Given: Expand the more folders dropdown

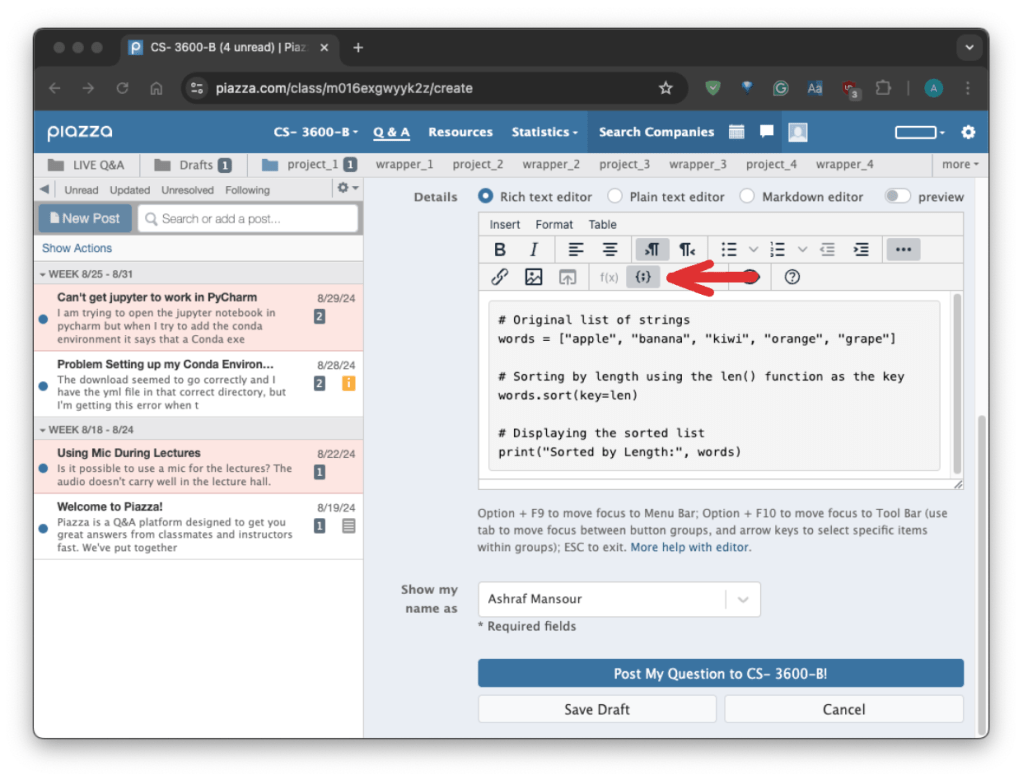Looking at the screenshot, I should 960,164.
